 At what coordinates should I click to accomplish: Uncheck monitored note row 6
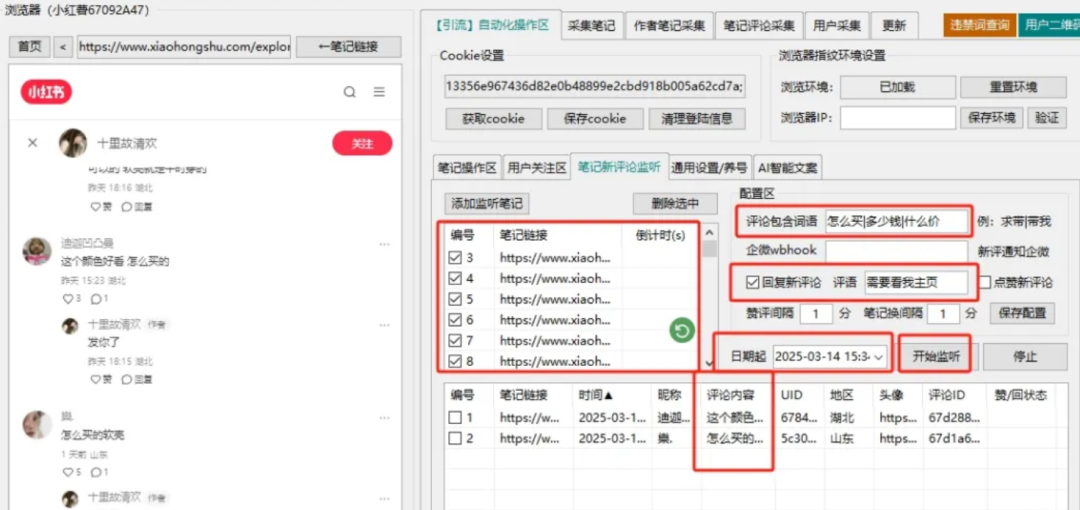click(455, 320)
